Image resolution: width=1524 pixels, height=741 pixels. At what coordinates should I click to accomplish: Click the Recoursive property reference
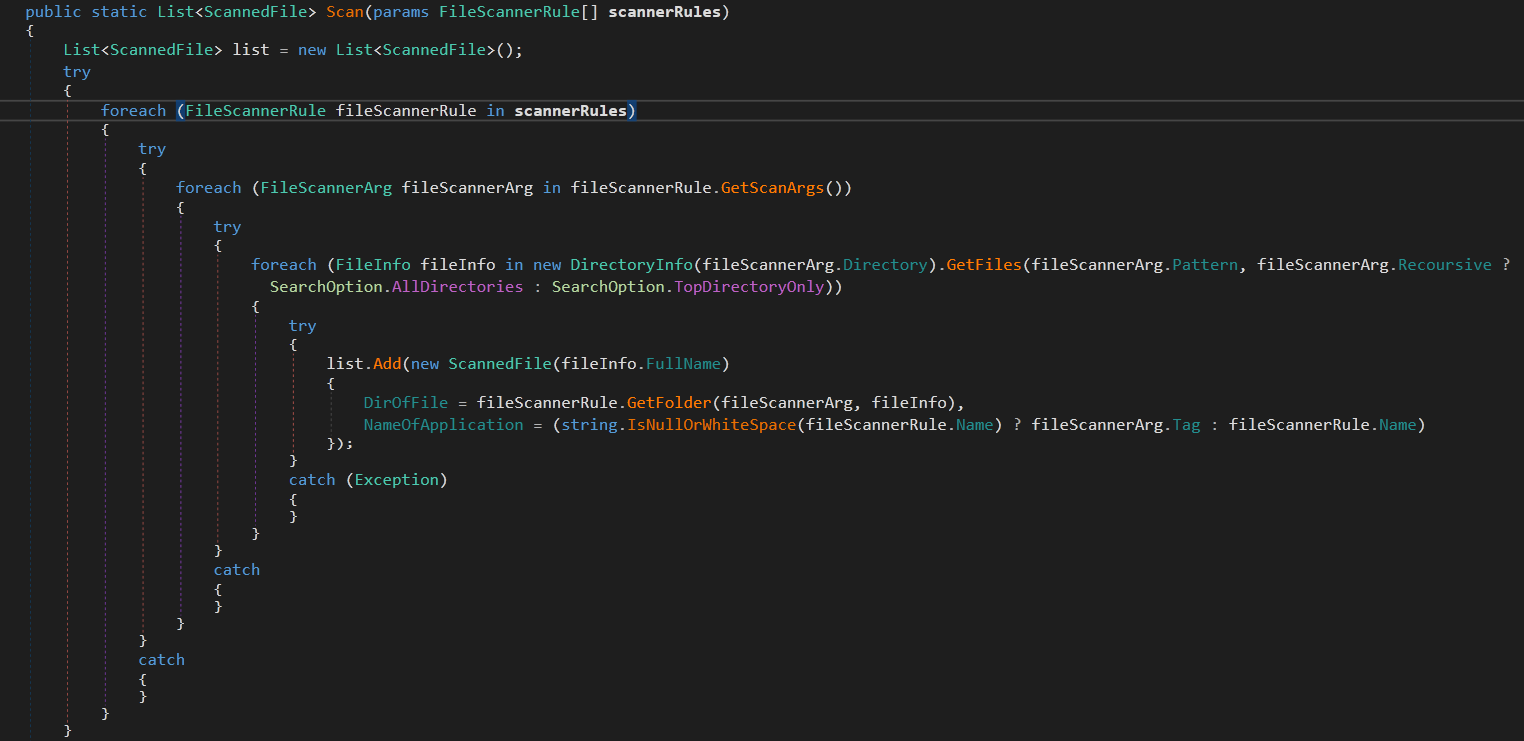click(1444, 265)
